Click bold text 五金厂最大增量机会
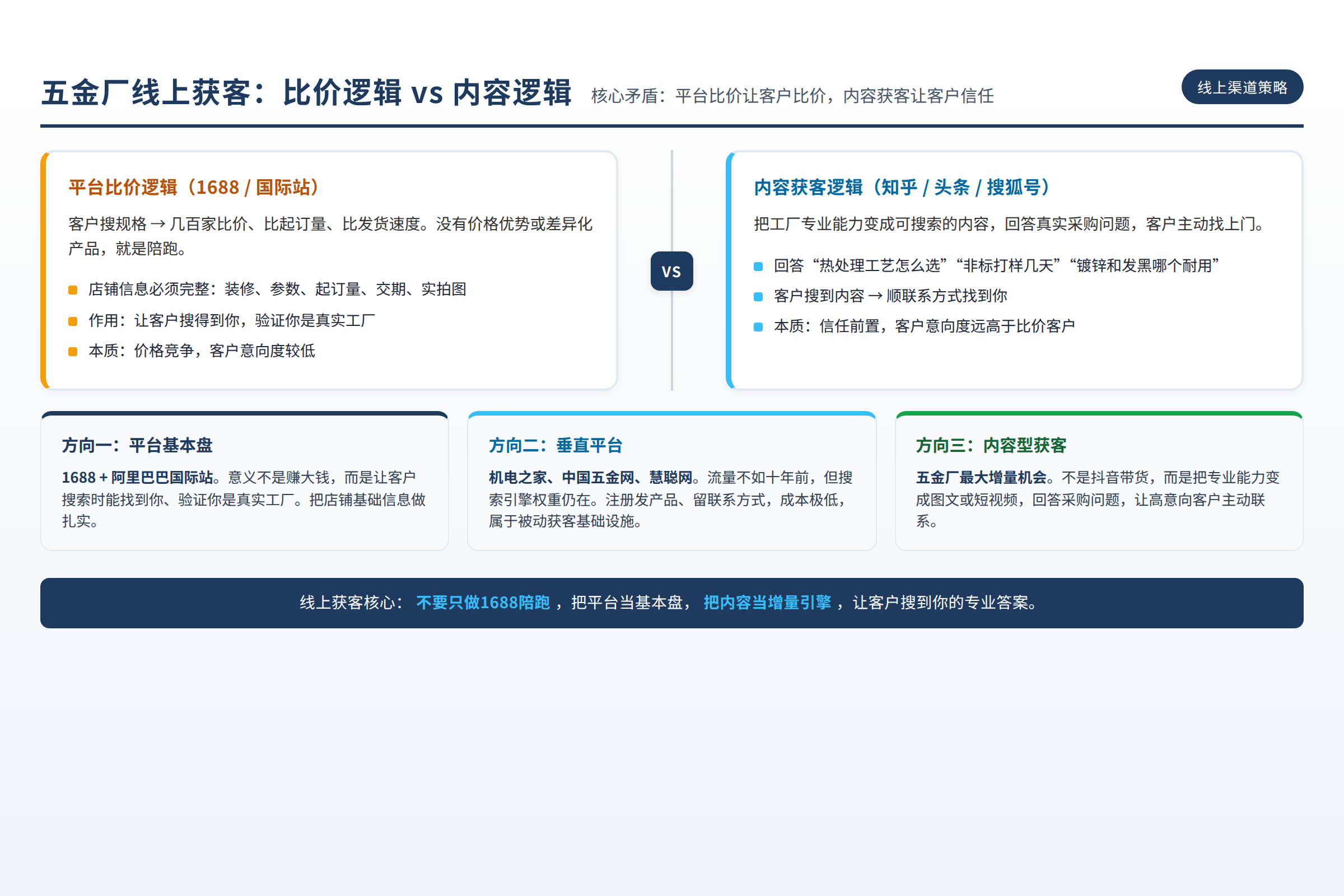The height and width of the screenshot is (896, 1344). (x=981, y=477)
